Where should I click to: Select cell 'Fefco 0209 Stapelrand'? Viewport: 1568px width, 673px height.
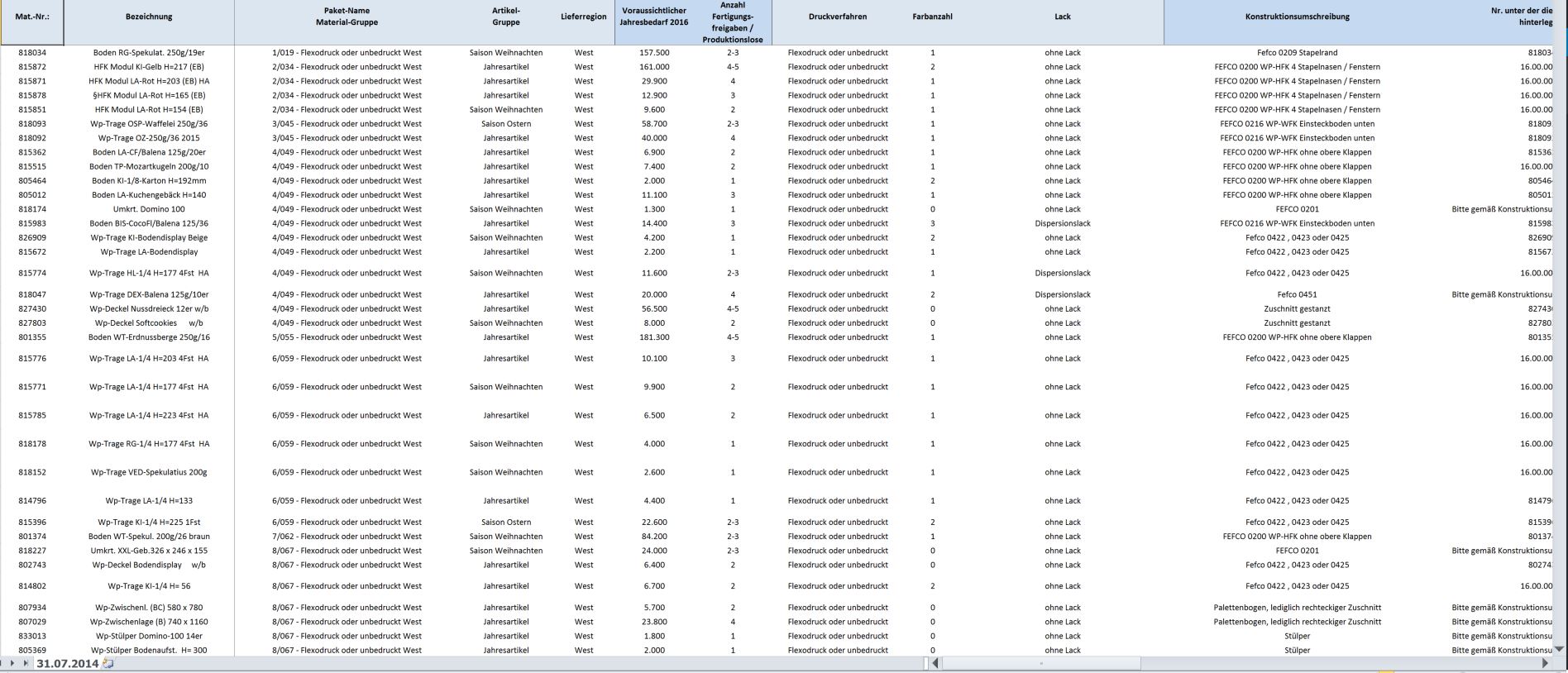1297,52
